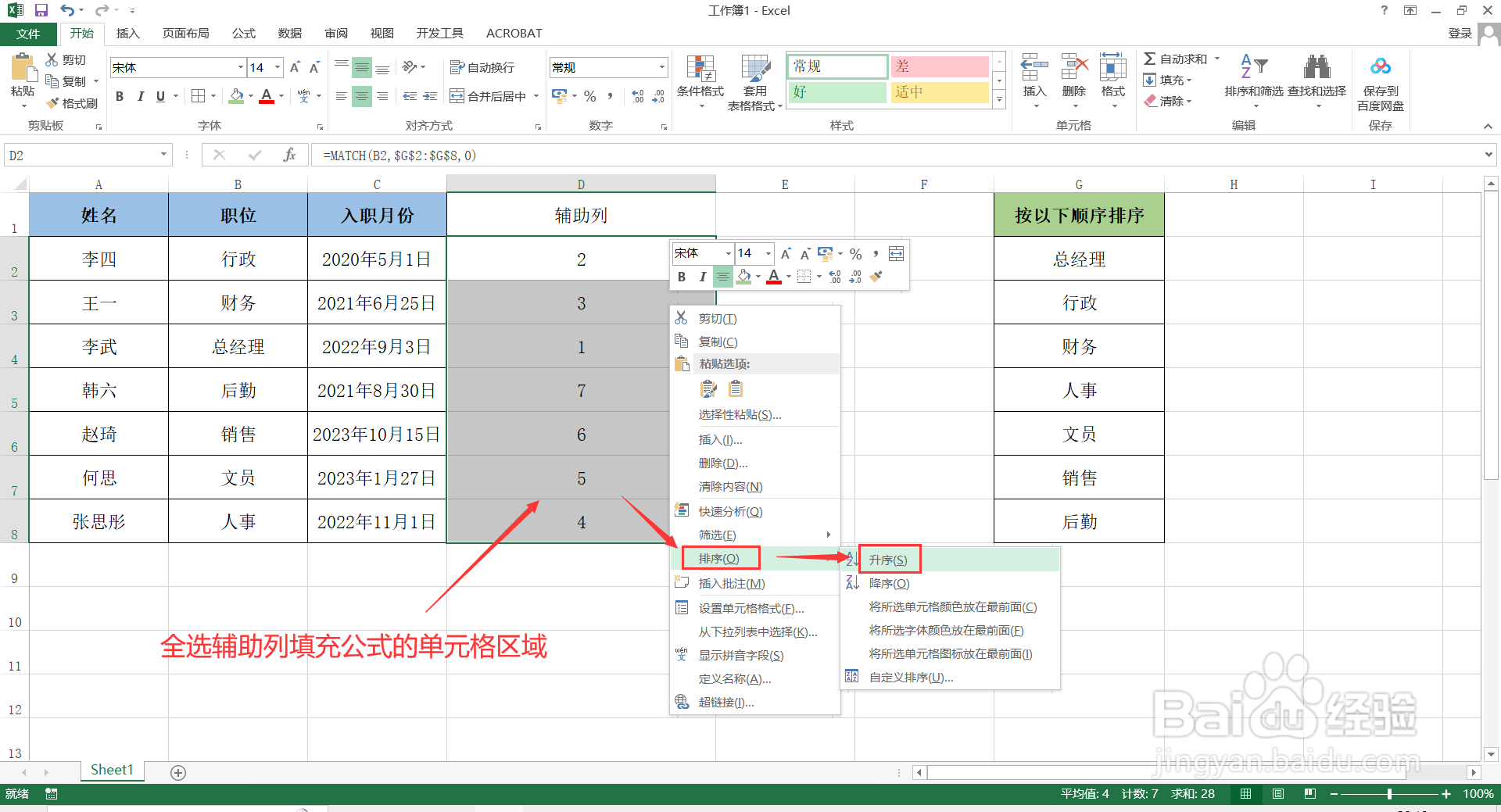Click the fx insert function button
This screenshot has height=812, width=1501.
(289, 155)
